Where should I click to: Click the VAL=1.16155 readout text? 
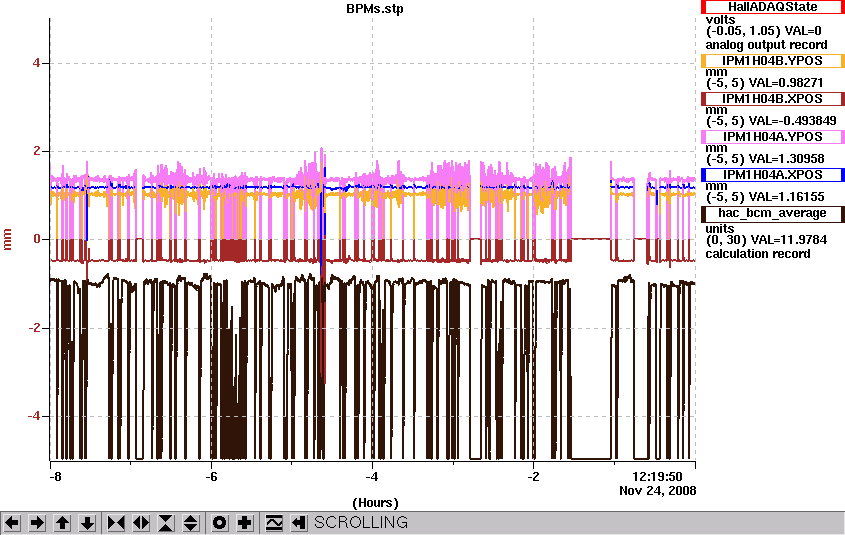787,197
